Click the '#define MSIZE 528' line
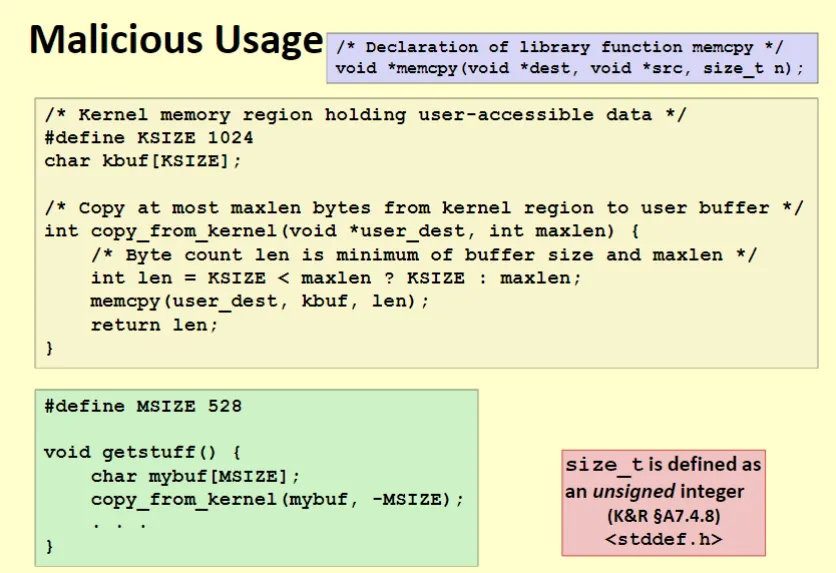The height and width of the screenshot is (573, 836). click(x=143, y=406)
